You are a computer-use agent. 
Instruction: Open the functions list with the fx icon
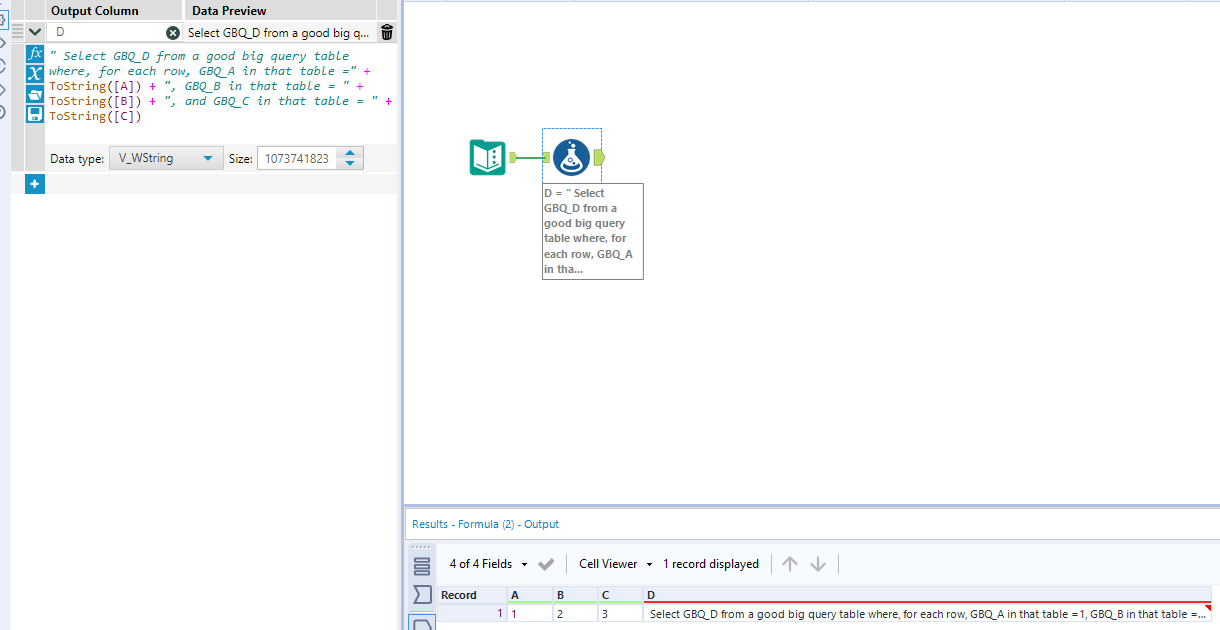(34, 55)
